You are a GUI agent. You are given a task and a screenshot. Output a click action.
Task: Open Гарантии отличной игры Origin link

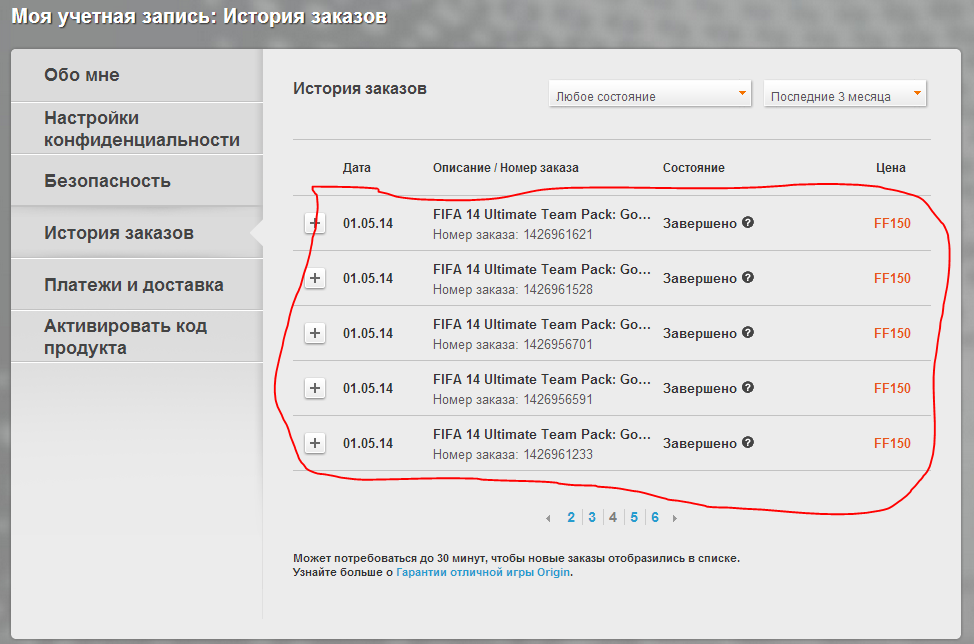483,572
